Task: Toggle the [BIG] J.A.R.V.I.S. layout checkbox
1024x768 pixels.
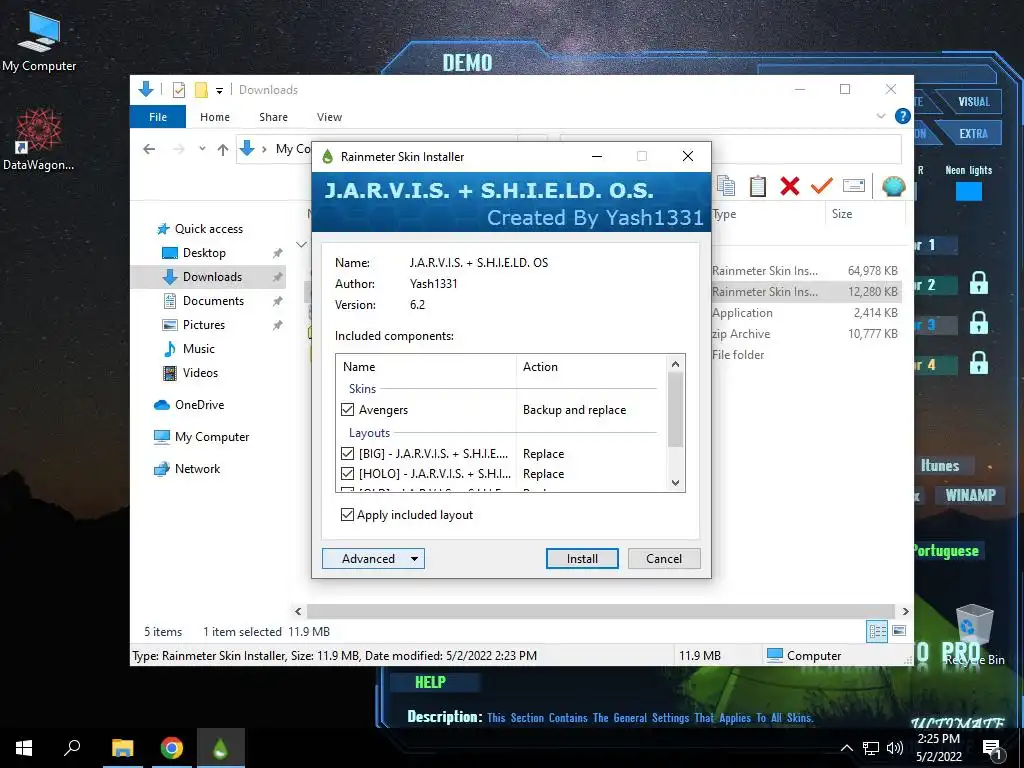Action: (347, 453)
